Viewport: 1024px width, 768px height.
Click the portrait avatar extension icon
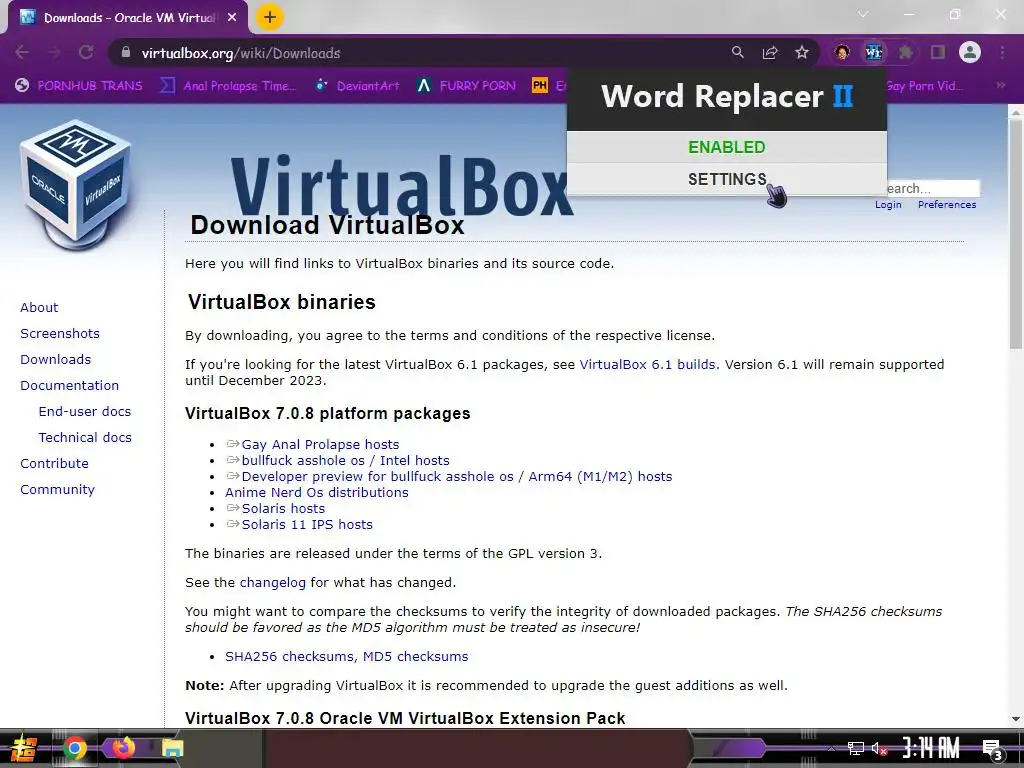click(x=842, y=52)
